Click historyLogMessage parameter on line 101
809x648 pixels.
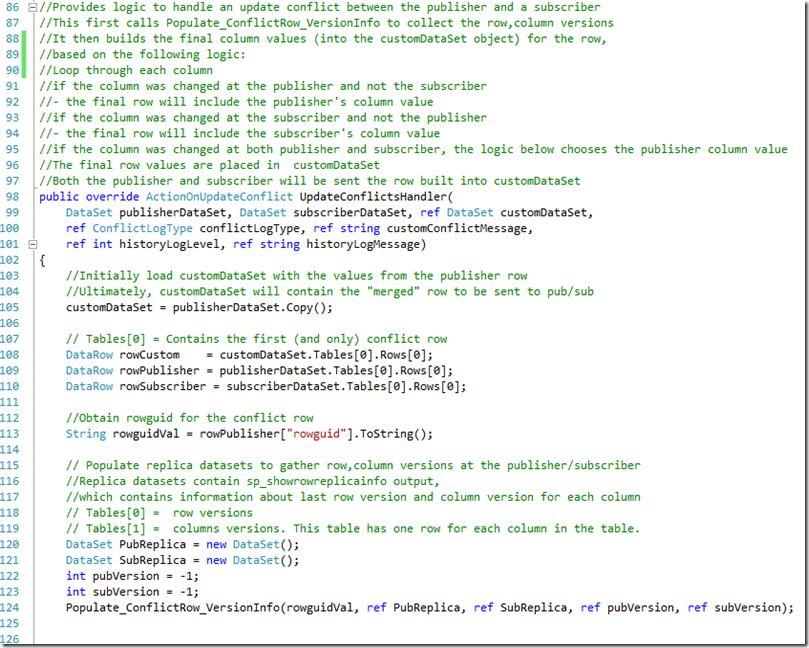coord(363,244)
